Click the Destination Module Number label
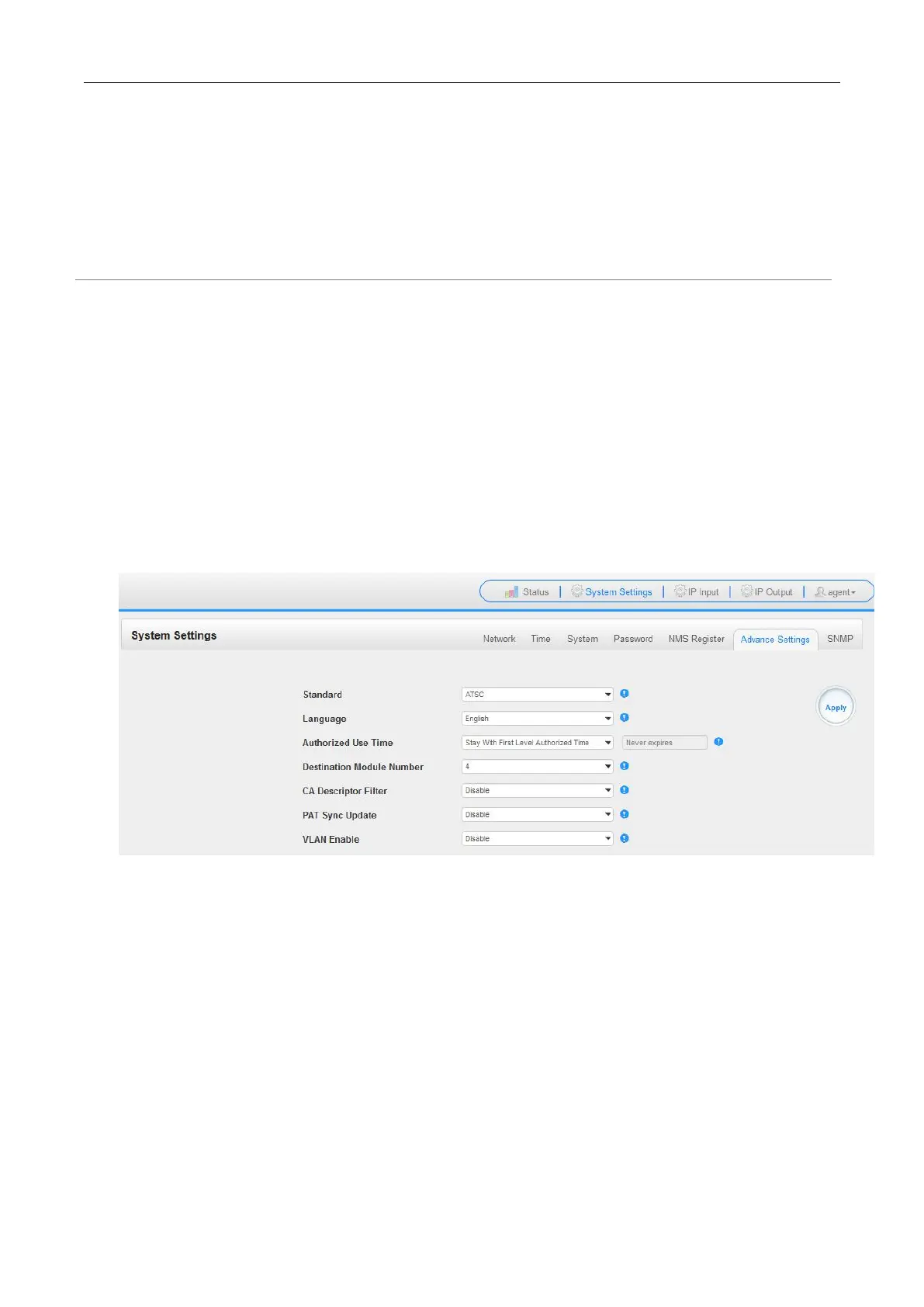924x1307 pixels. [363, 767]
